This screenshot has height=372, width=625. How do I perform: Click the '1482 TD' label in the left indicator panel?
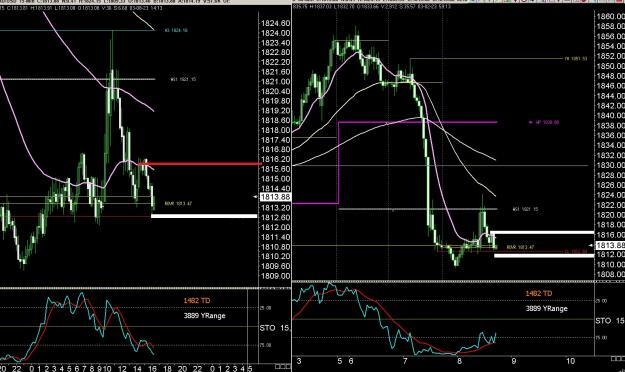197,301
